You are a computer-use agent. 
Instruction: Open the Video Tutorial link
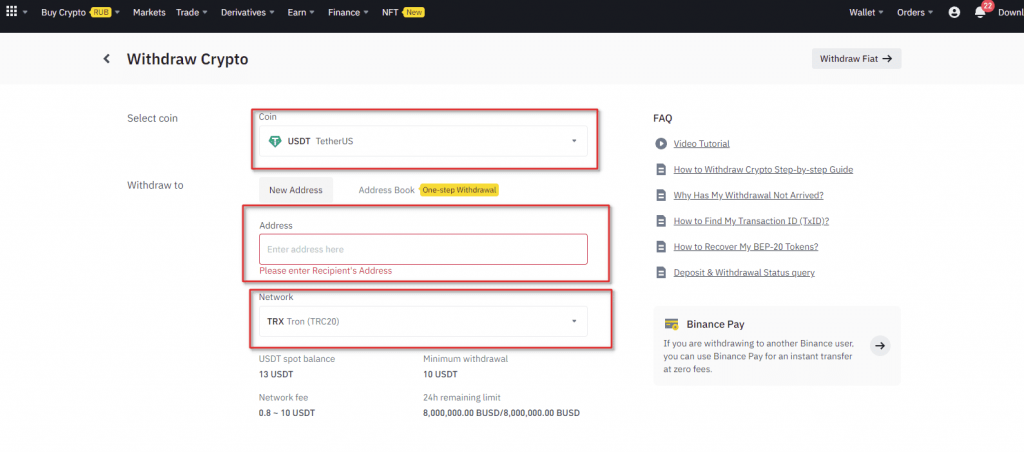[701, 143]
